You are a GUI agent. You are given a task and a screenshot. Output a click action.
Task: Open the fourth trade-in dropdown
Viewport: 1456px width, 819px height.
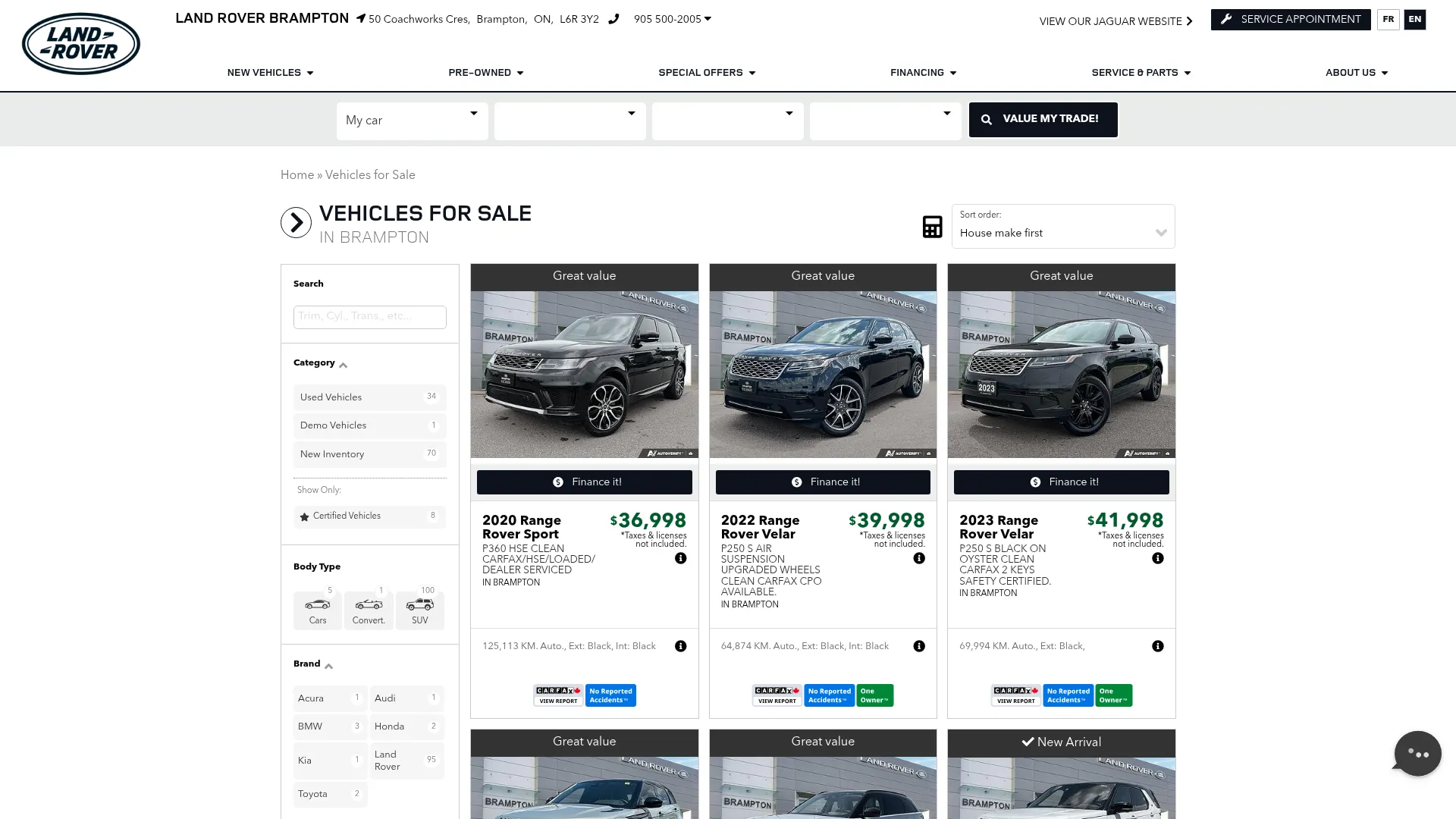pyautogui.click(x=886, y=121)
